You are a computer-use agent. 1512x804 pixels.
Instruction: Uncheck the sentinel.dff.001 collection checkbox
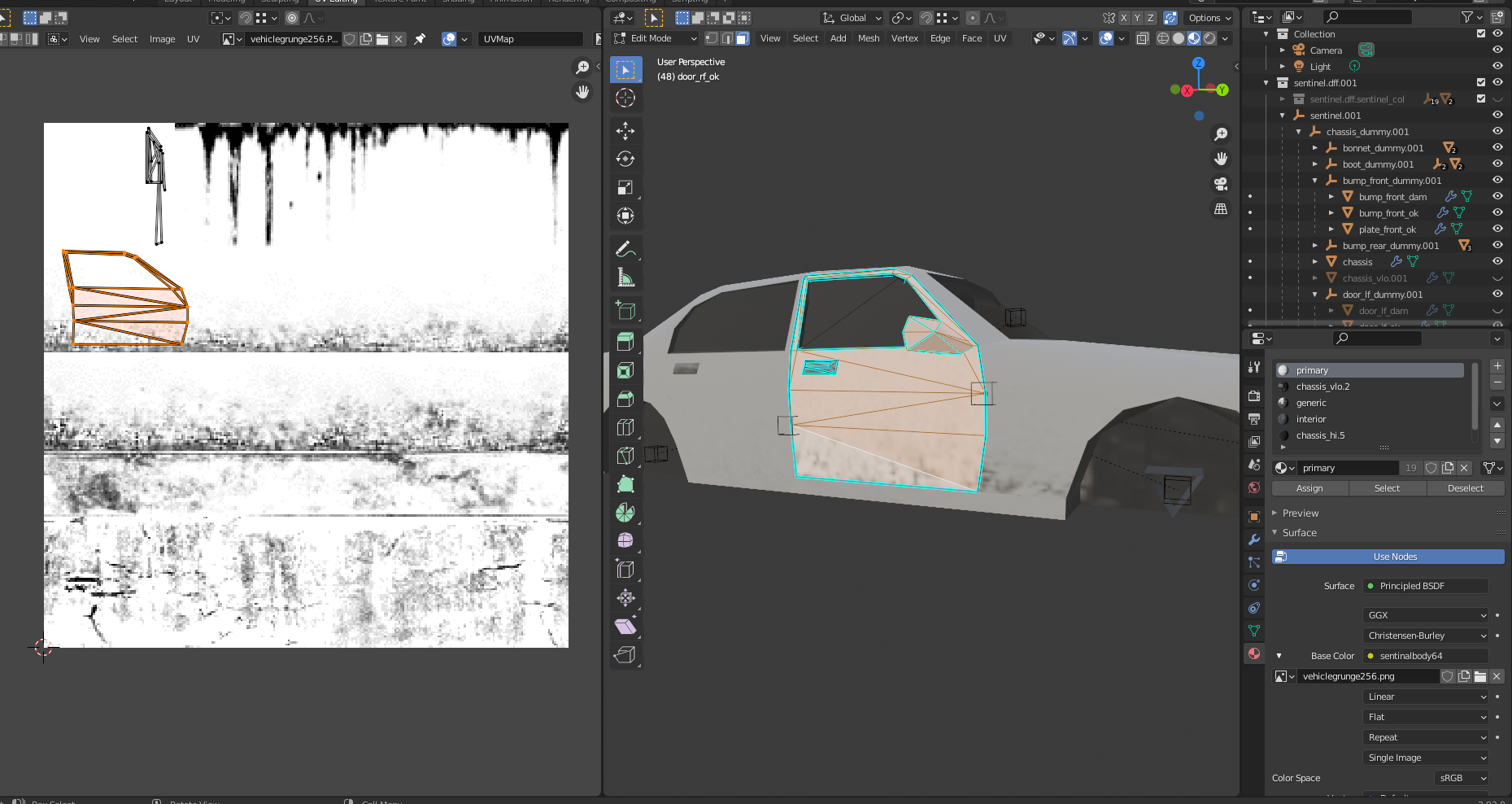(1482, 82)
